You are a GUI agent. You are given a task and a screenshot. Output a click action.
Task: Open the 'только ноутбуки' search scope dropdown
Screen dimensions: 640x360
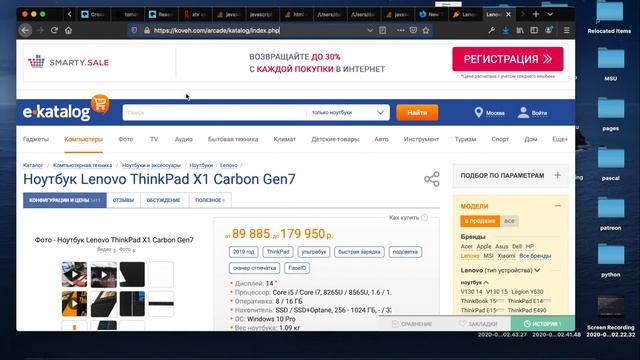(347, 113)
